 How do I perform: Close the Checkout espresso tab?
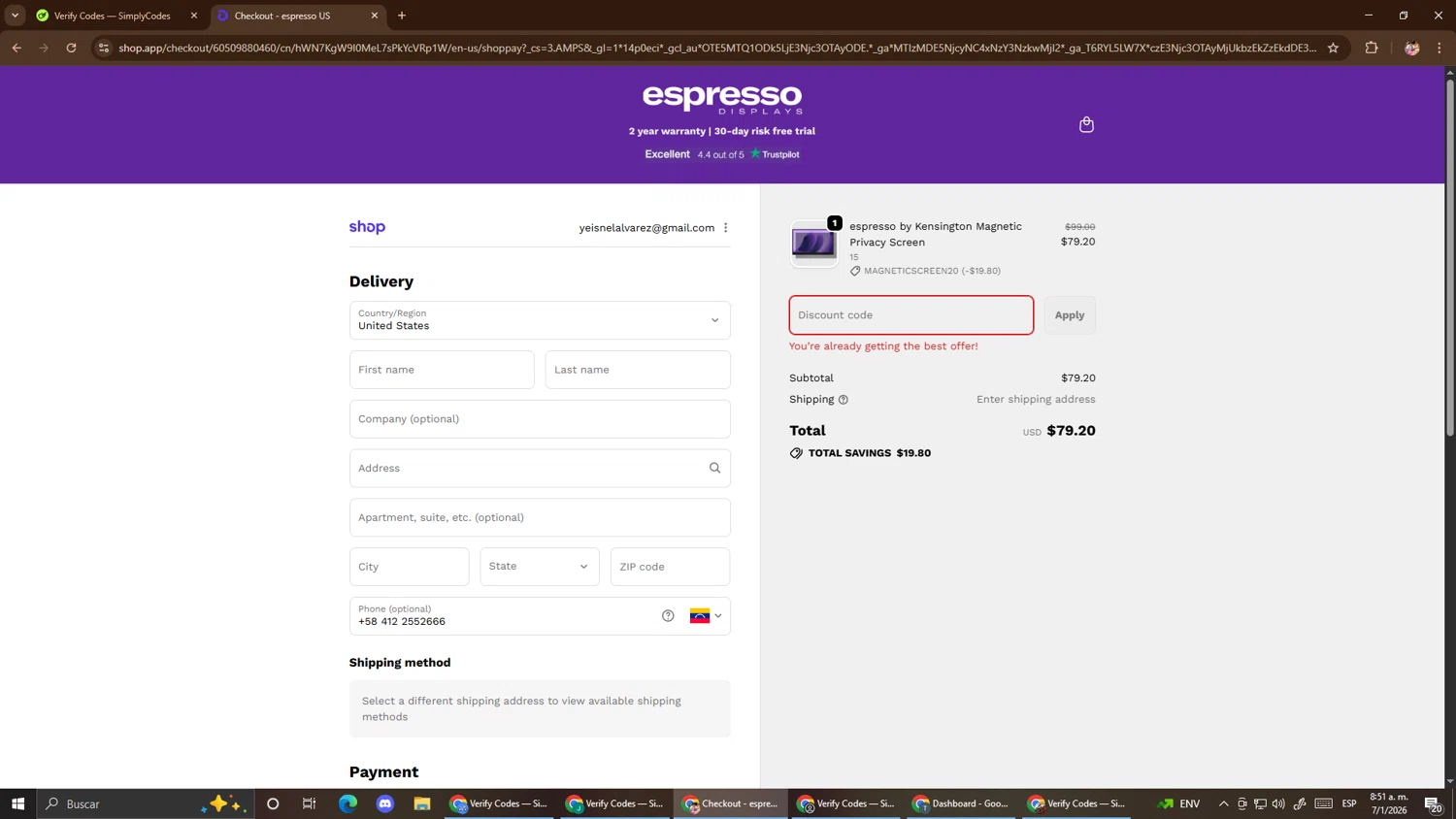[x=375, y=16]
